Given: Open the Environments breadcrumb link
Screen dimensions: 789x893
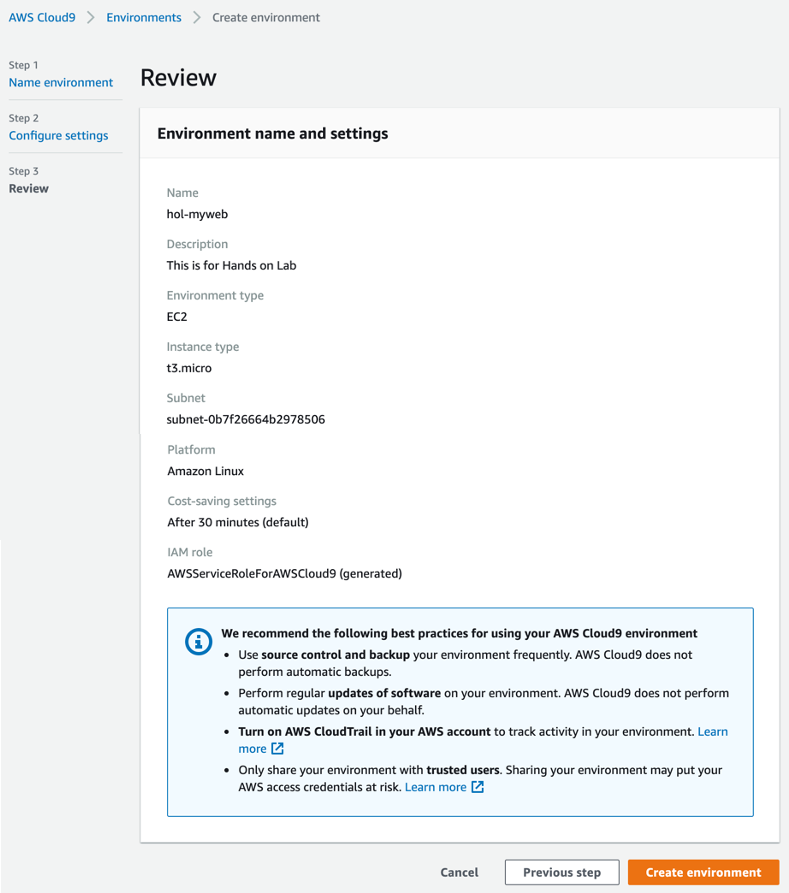Looking at the screenshot, I should tap(144, 18).
